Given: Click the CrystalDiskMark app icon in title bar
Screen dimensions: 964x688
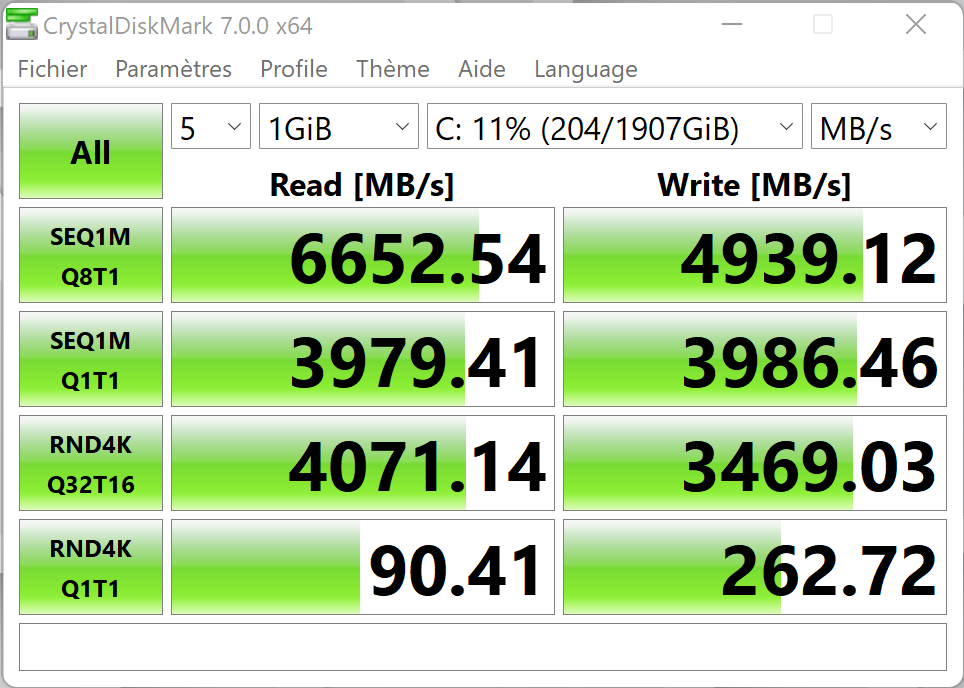Looking at the screenshot, I should pos(22,25).
